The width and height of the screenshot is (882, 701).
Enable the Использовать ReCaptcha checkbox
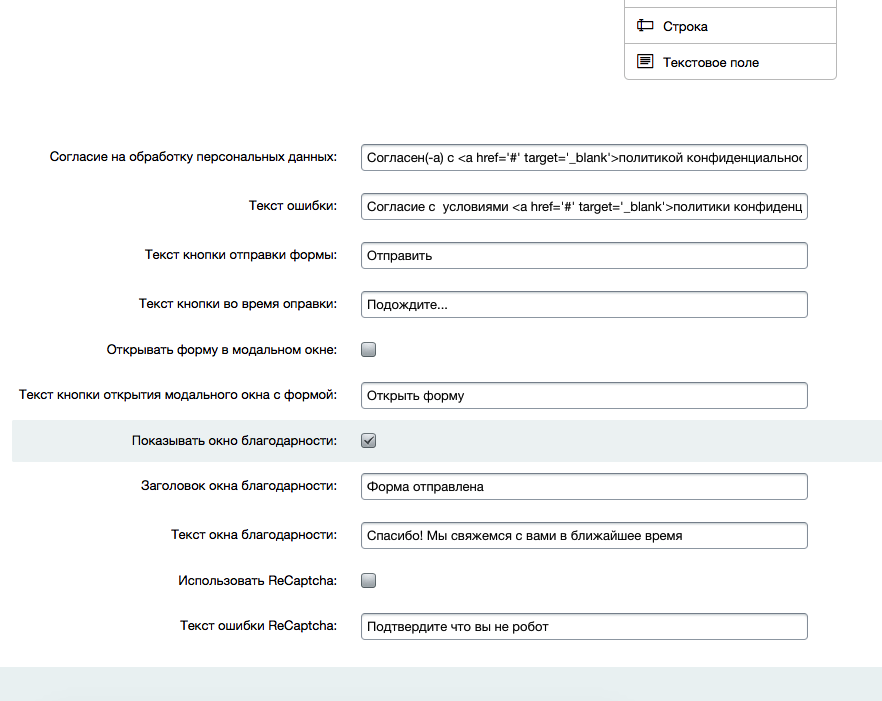click(368, 580)
